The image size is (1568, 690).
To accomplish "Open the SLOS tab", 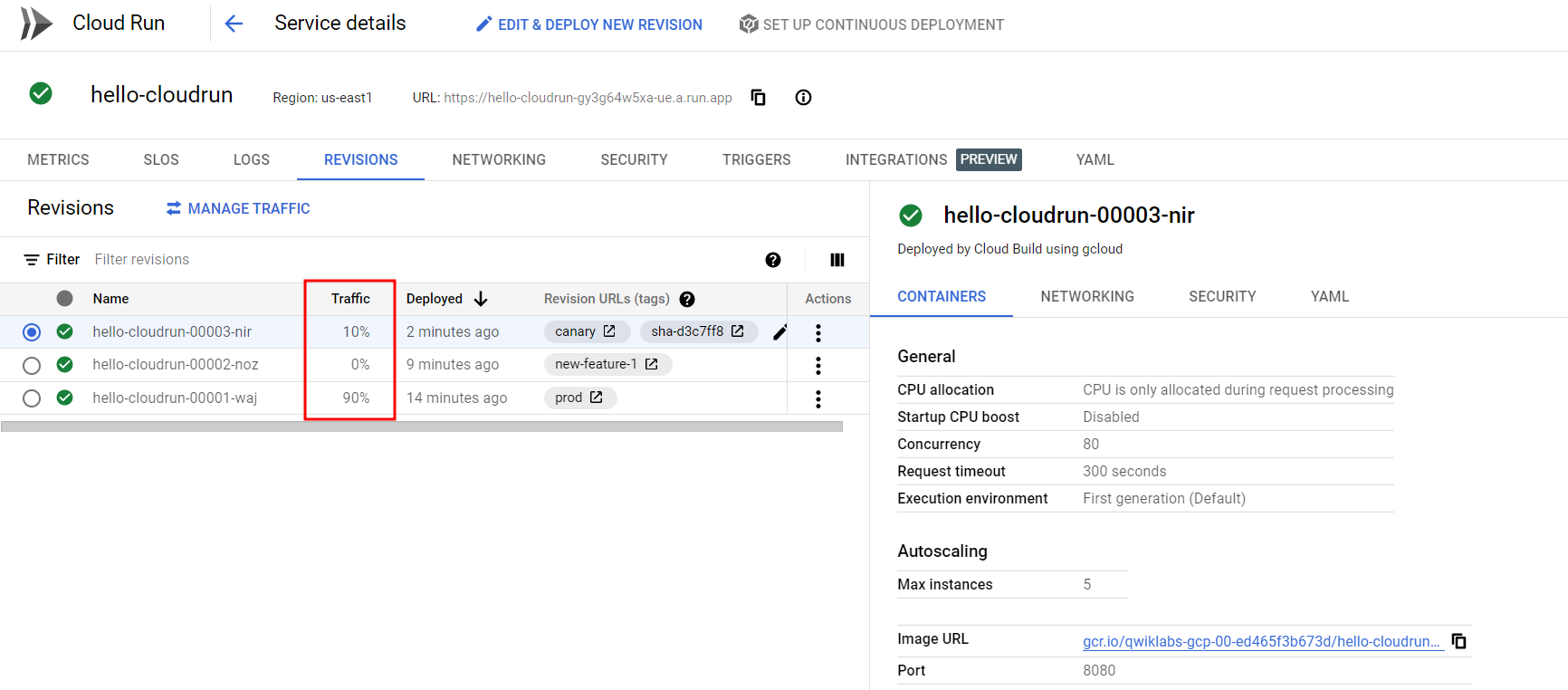I will coord(161,159).
